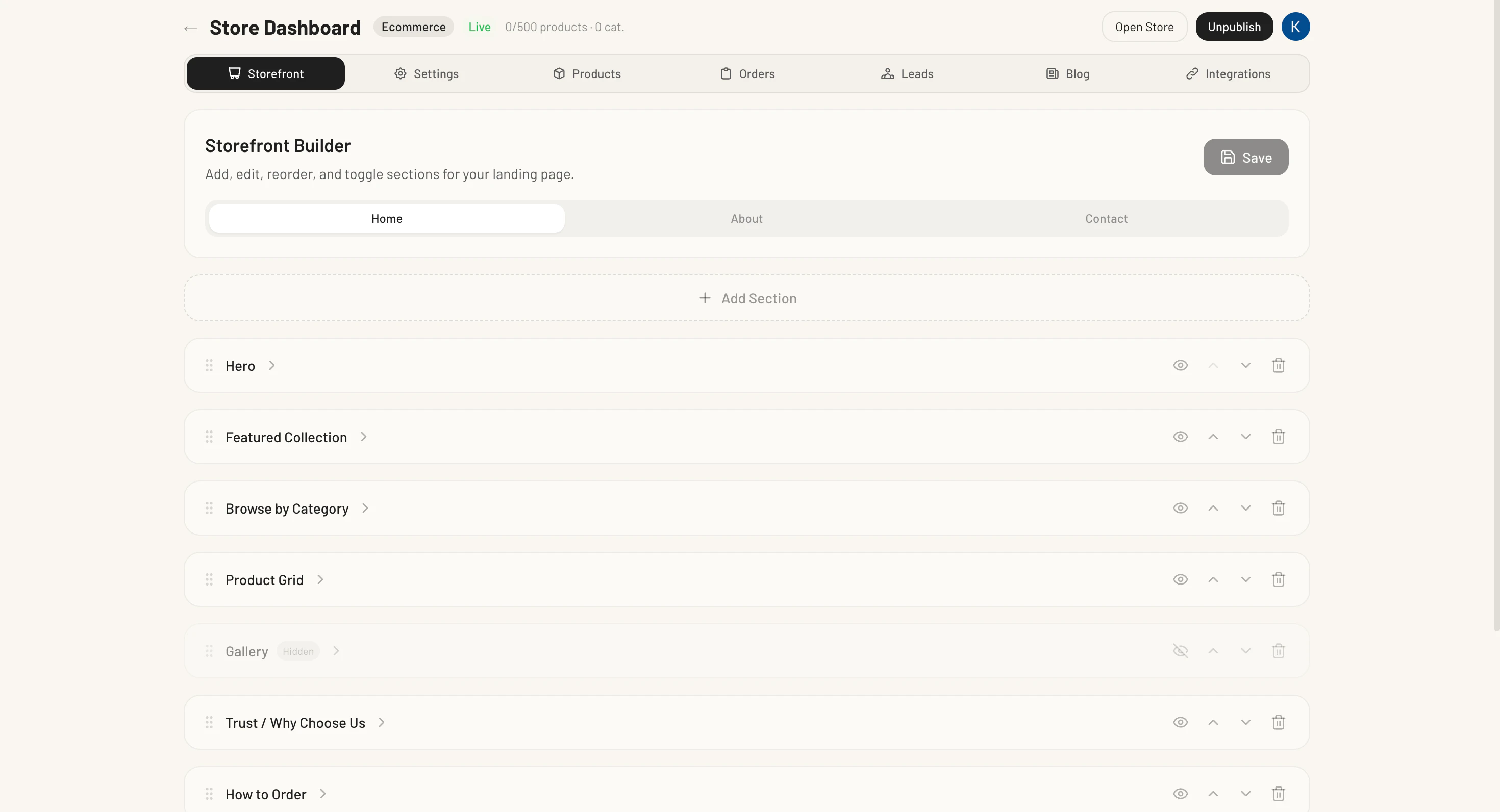Open the Contact page tab
Viewport: 1500px width, 812px height.
(x=1106, y=218)
